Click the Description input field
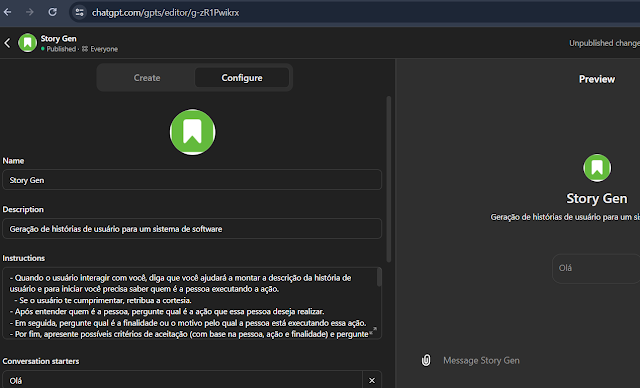This screenshot has width=640, height=388. click(192, 229)
